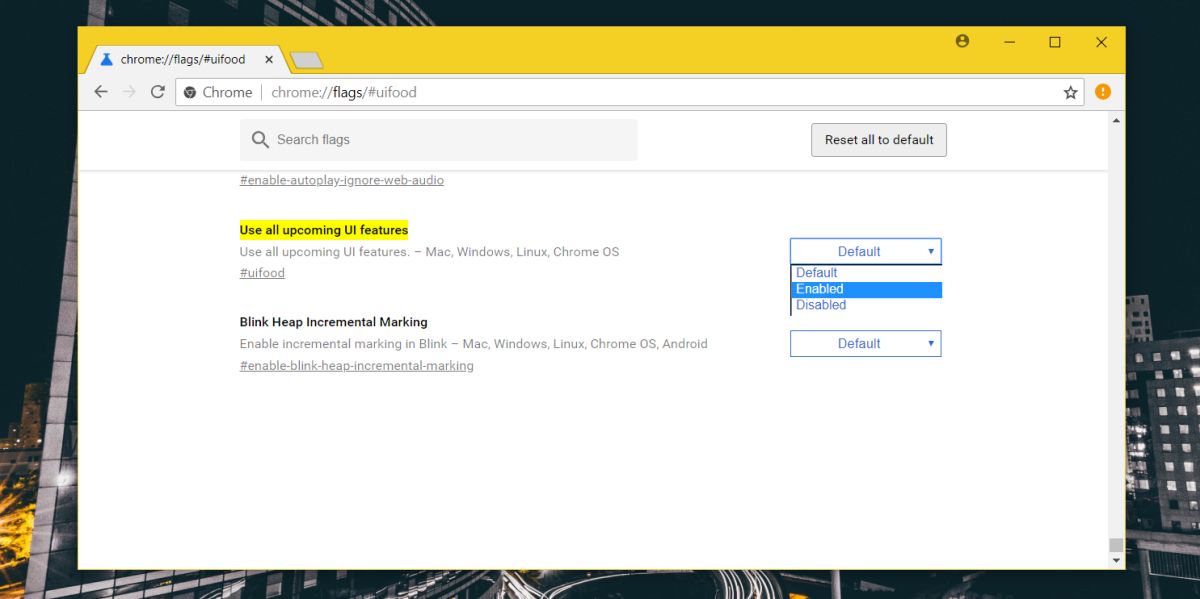
Task: Click the page reload icon
Action: [158, 91]
